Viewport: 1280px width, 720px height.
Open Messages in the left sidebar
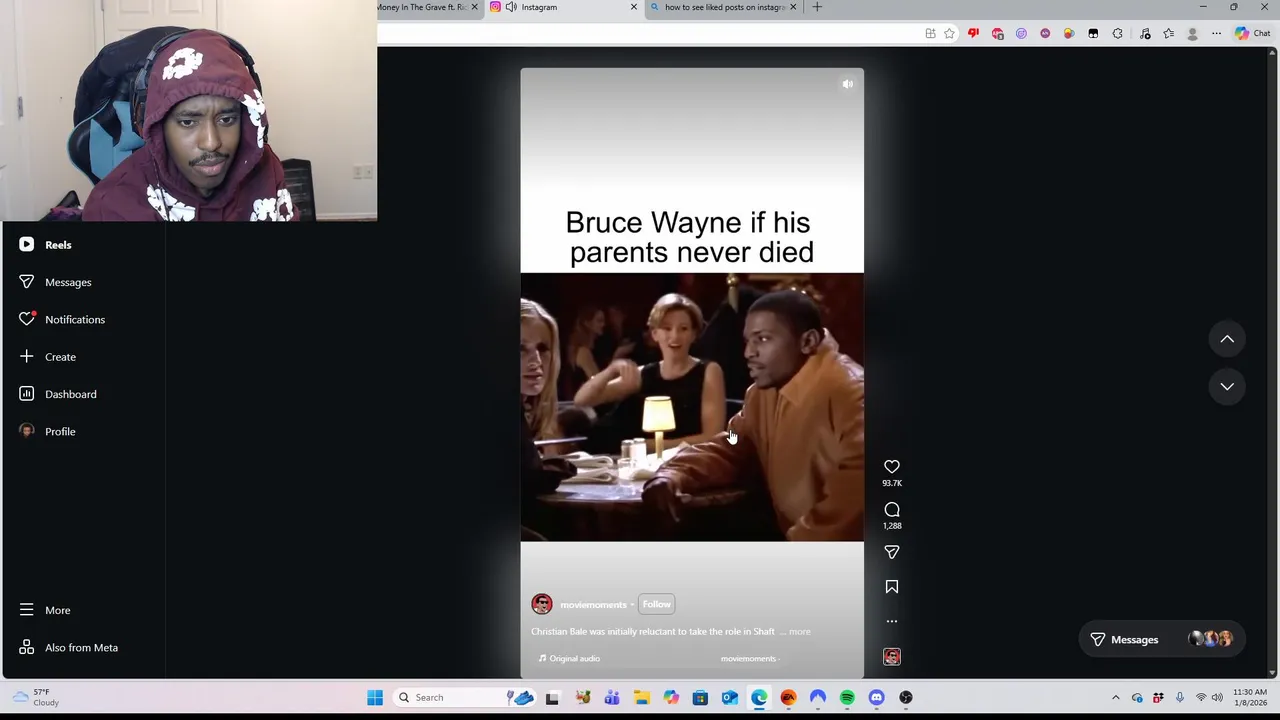(55, 282)
